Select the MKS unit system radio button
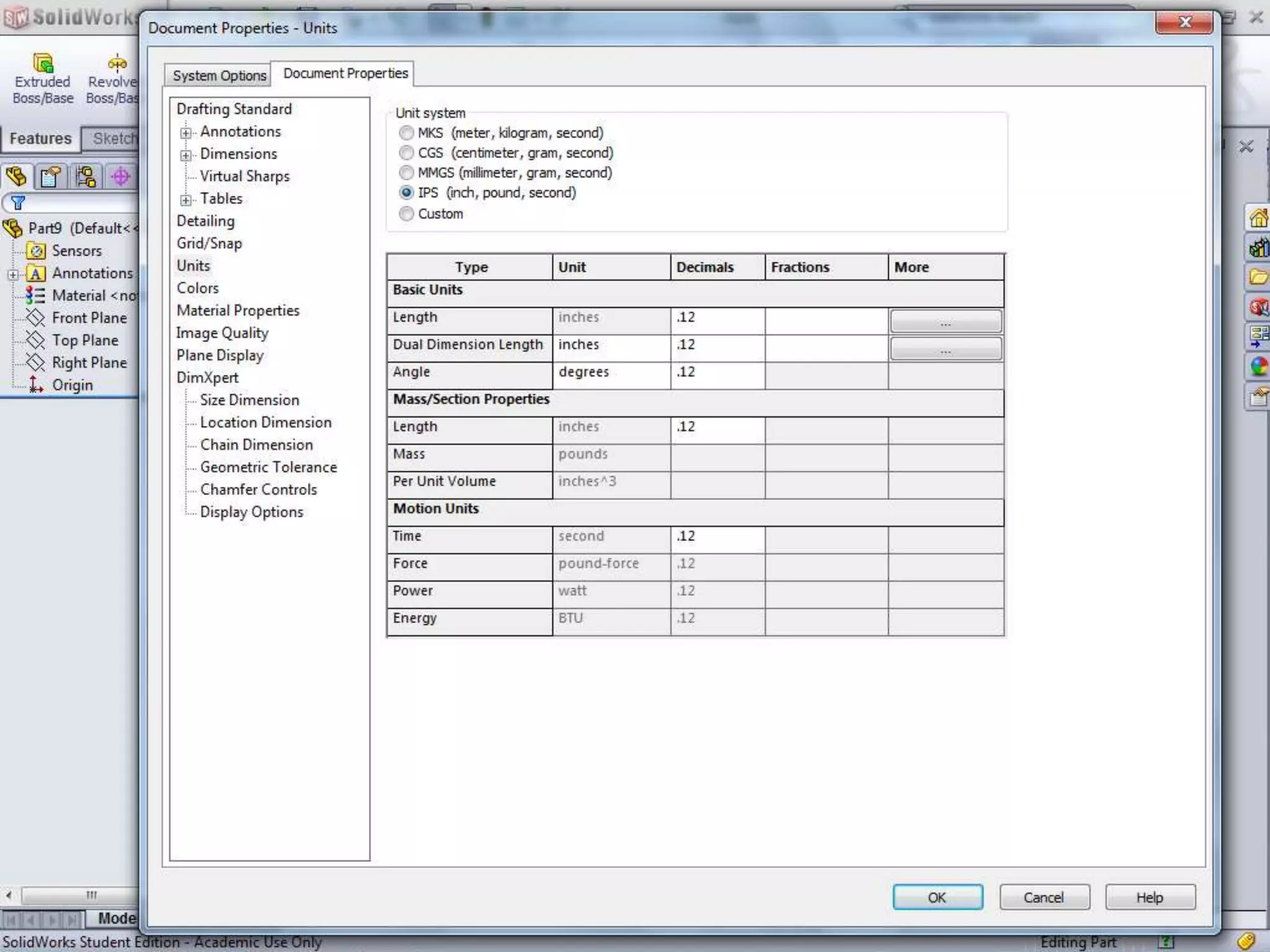This screenshot has height=952, width=1270. 406,133
